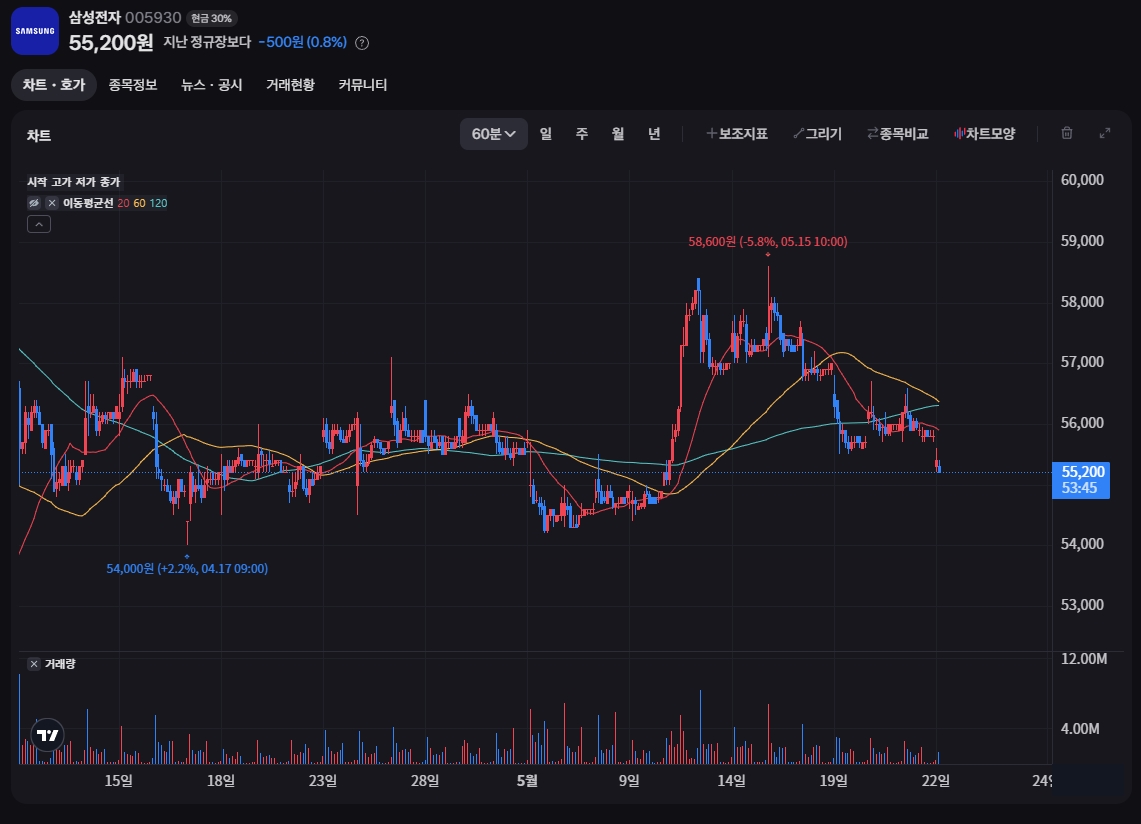This screenshot has width=1141, height=824.
Task: Click the 19일 date axis label
Action: click(834, 781)
